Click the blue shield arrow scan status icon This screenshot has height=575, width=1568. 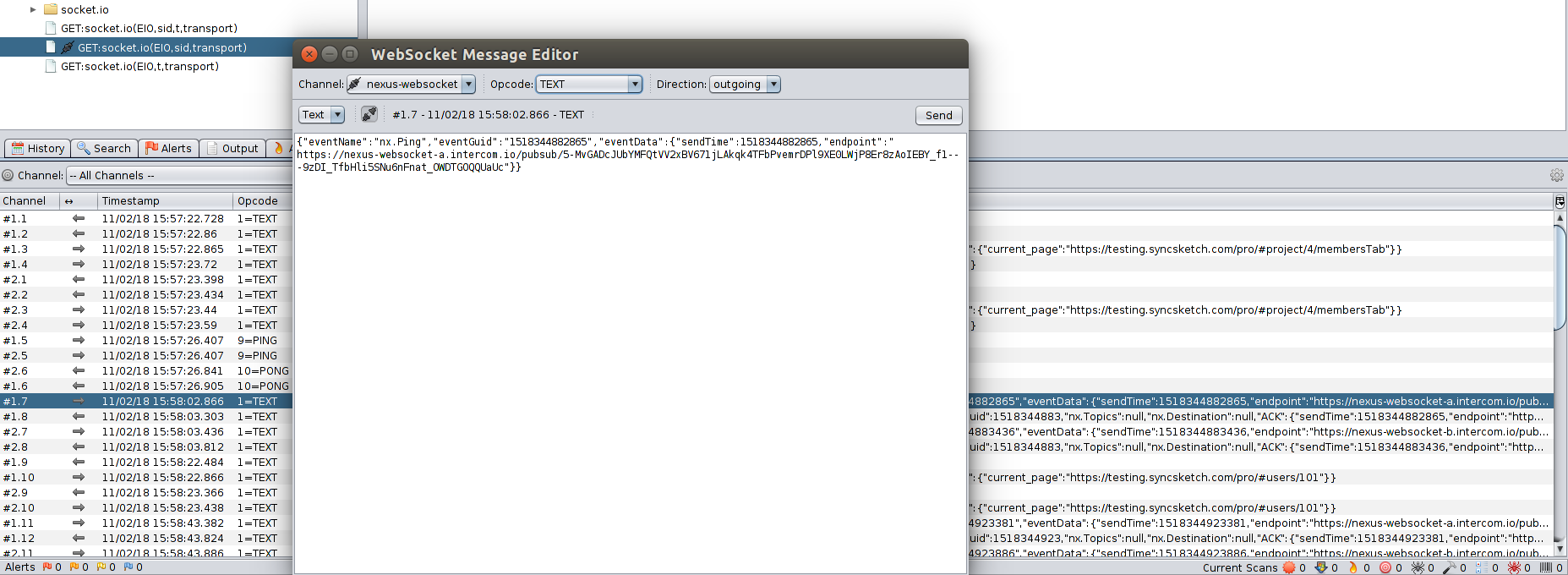tap(1321, 567)
